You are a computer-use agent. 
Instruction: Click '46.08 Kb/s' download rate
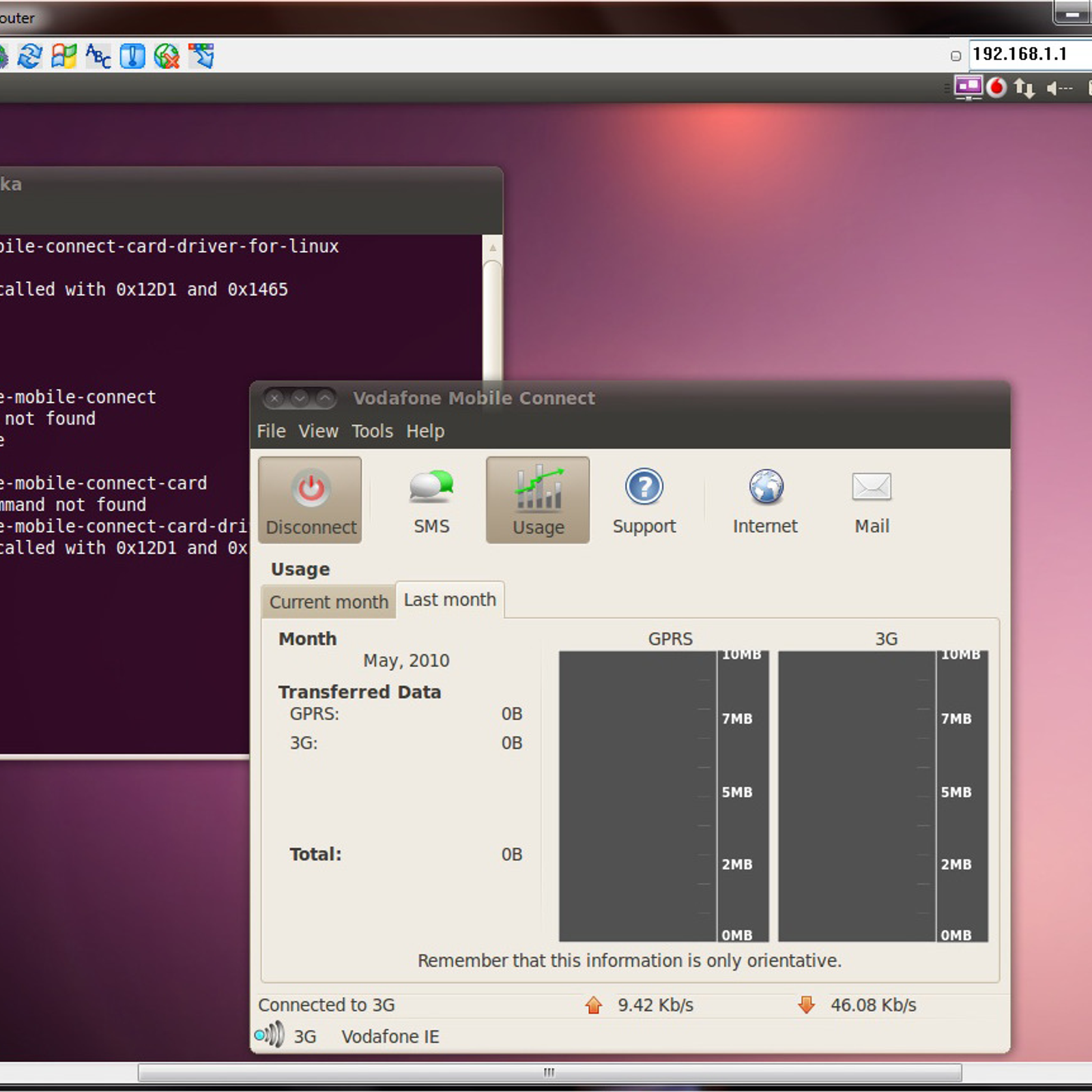pyautogui.click(x=873, y=1005)
